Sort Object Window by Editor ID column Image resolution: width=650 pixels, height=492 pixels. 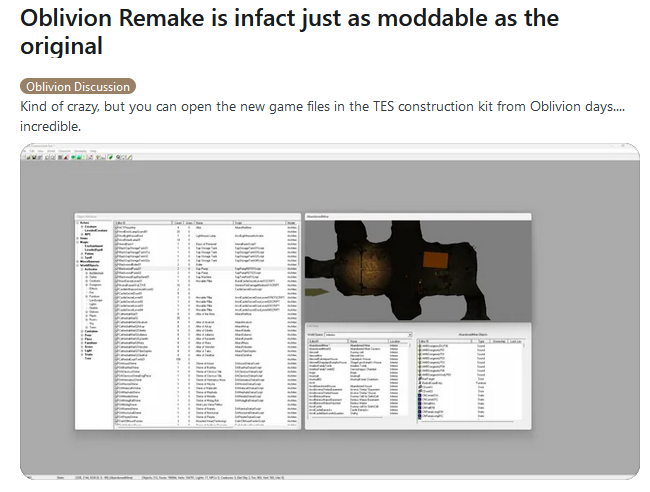143,223
